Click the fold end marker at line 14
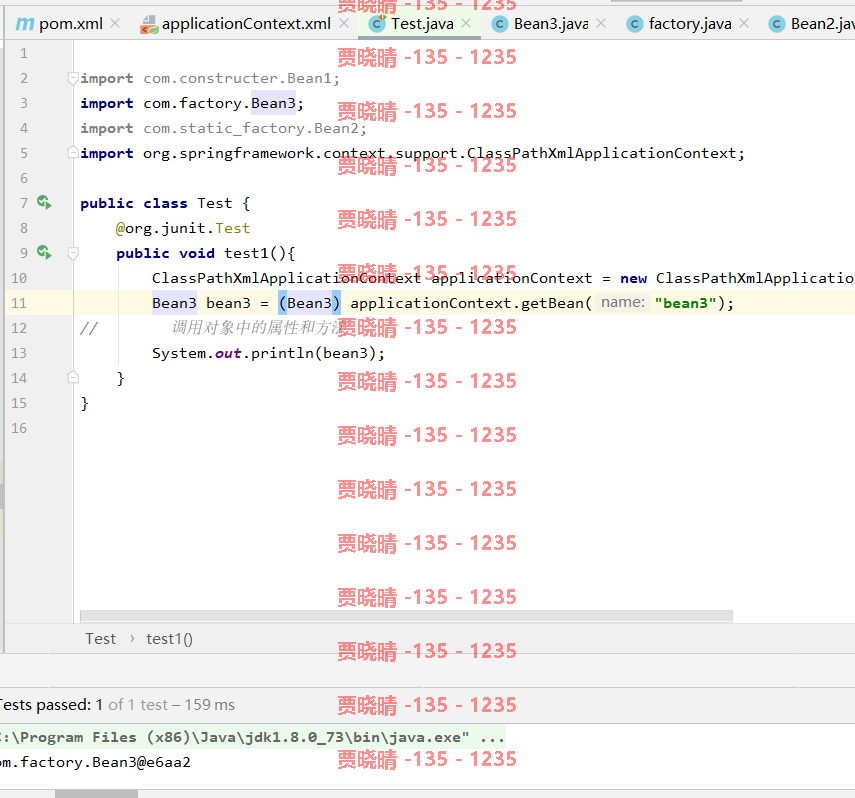This screenshot has height=798, width=855. [73, 377]
